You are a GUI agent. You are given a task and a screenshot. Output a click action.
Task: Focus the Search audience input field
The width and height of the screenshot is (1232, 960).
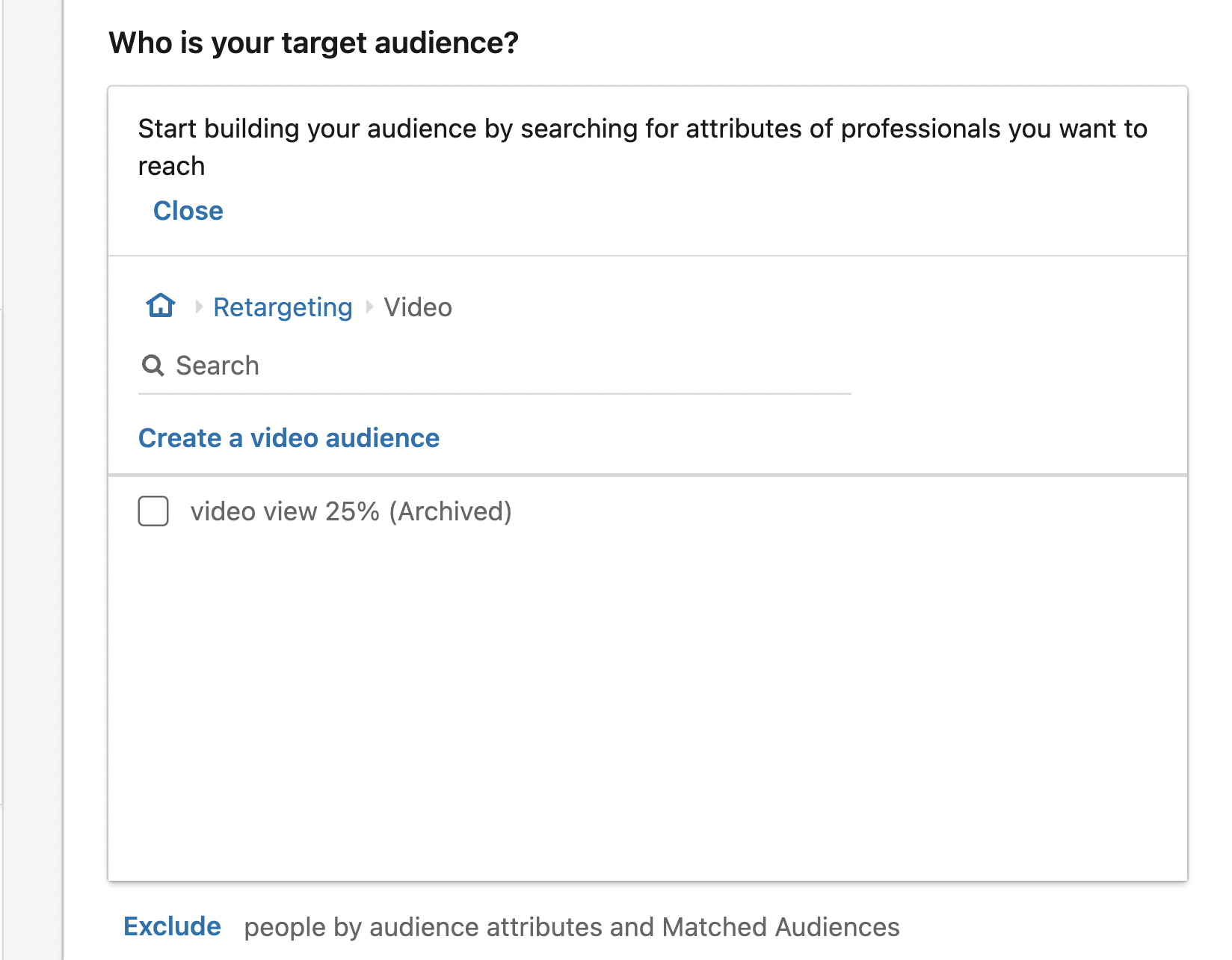(x=495, y=366)
